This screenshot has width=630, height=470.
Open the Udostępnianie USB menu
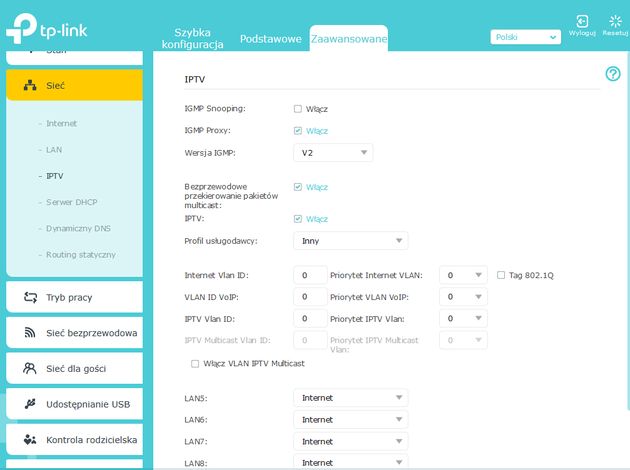tap(74, 404)
